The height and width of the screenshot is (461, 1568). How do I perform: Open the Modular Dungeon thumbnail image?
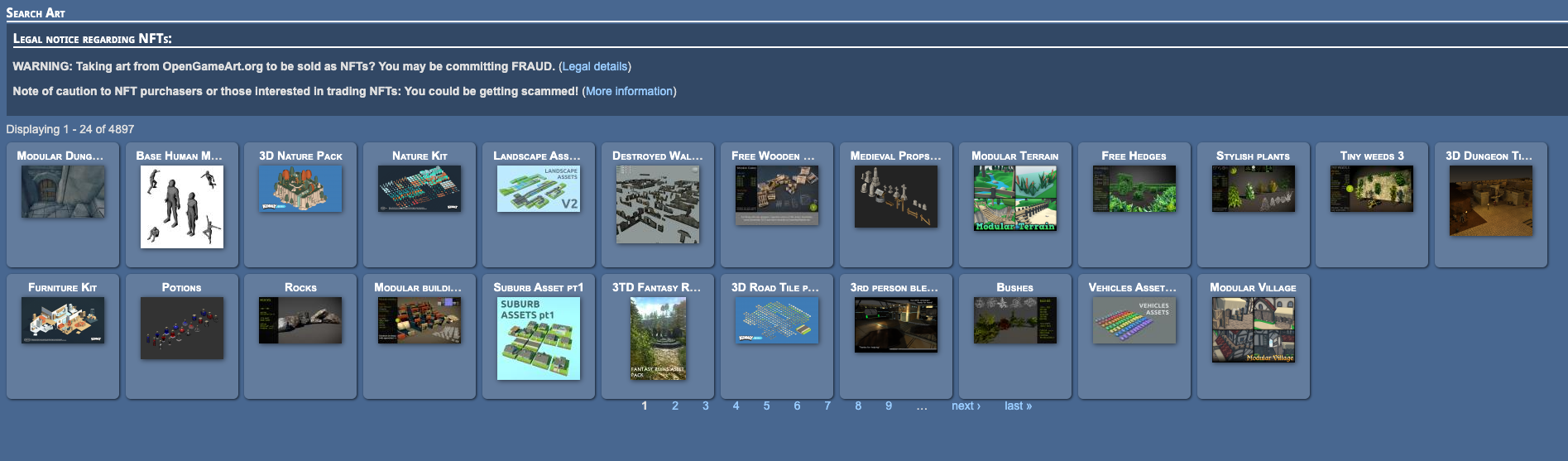[63, 191]
